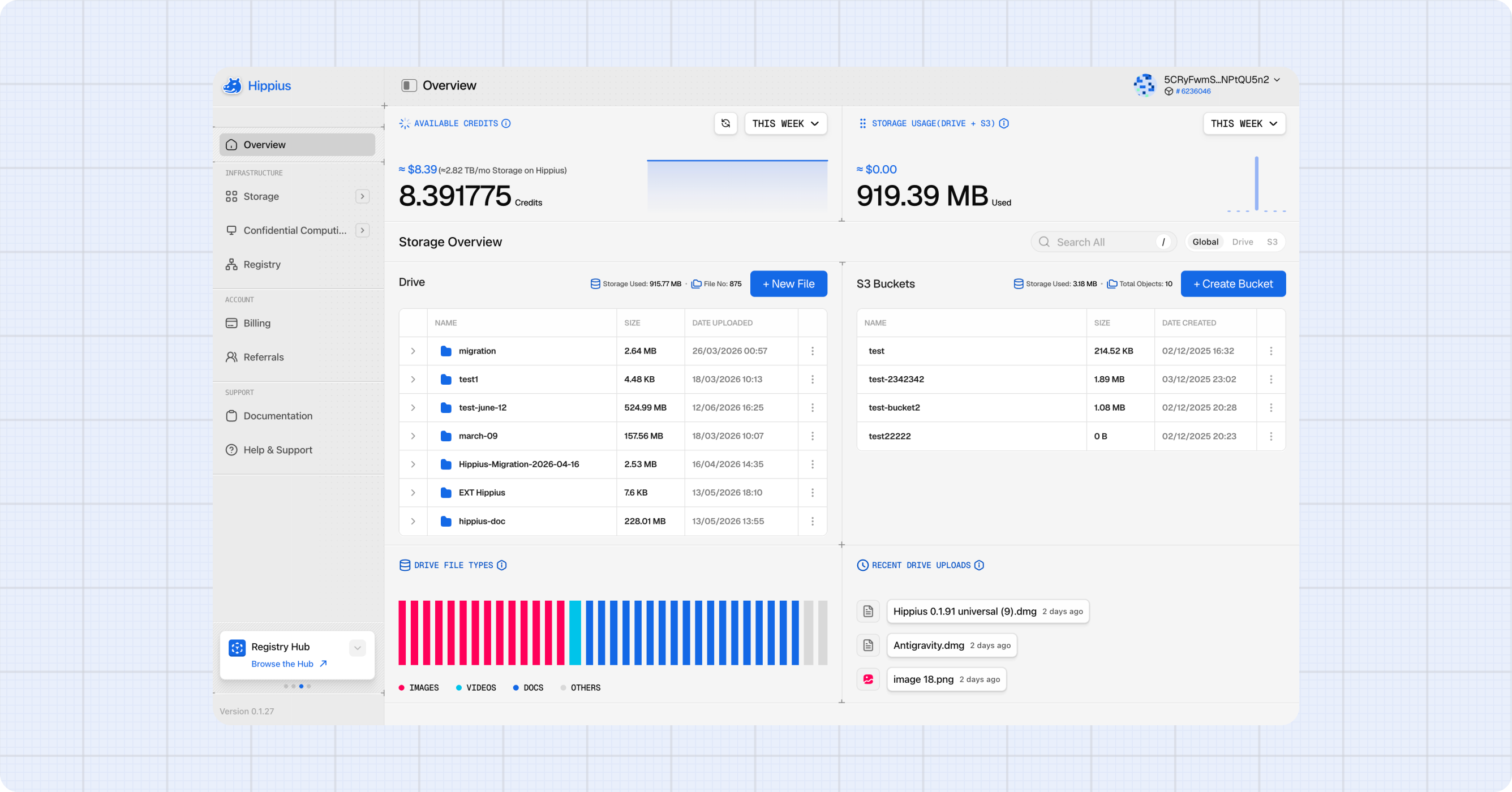The image size is (1512, 792).
Task: Click the Referrals people icon
Action: point(232,358)
